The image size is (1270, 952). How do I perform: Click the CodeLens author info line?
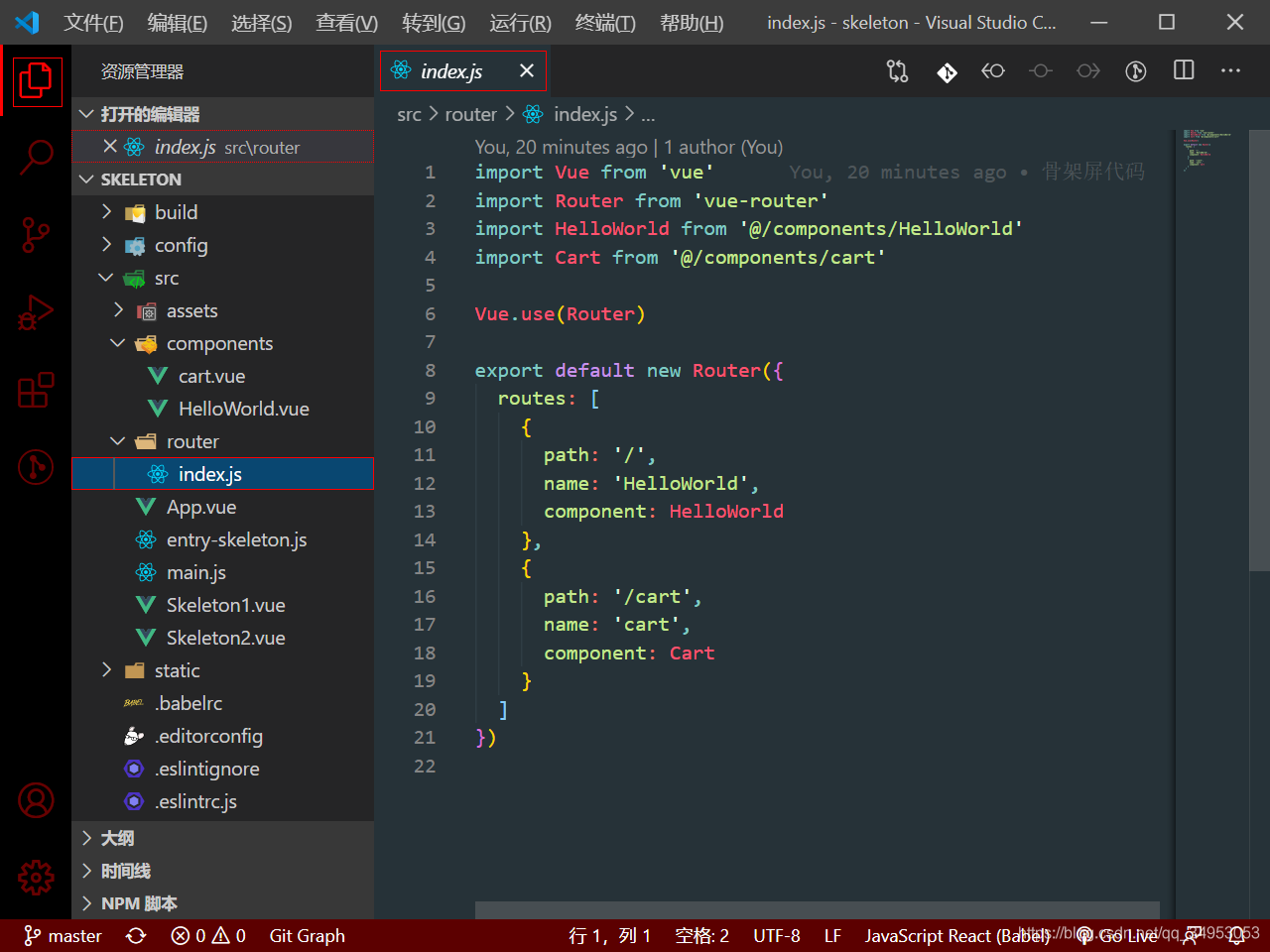[x=628, y=147]
